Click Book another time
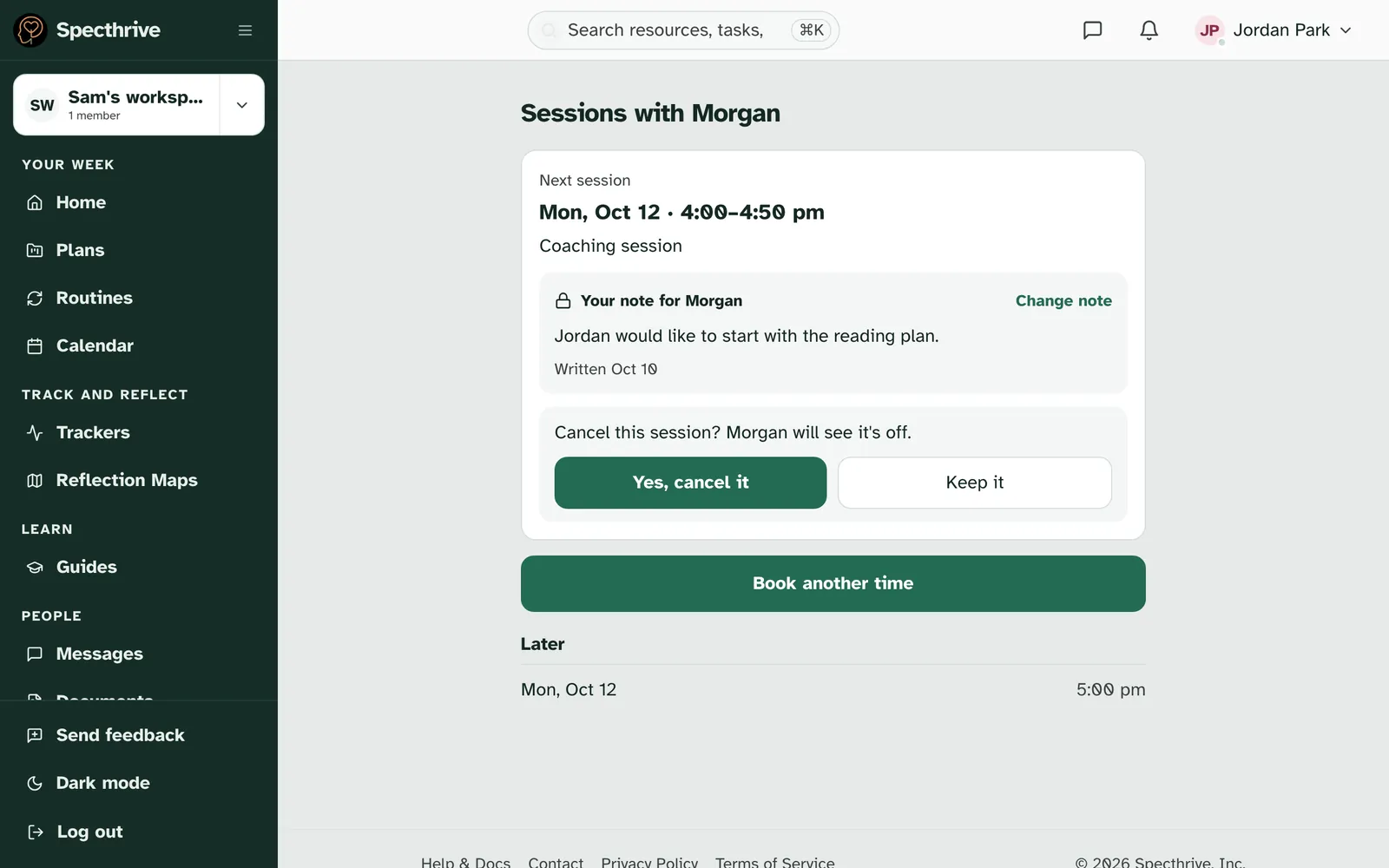The height and width of the screenshot is (868, 1389). (833, 583)
